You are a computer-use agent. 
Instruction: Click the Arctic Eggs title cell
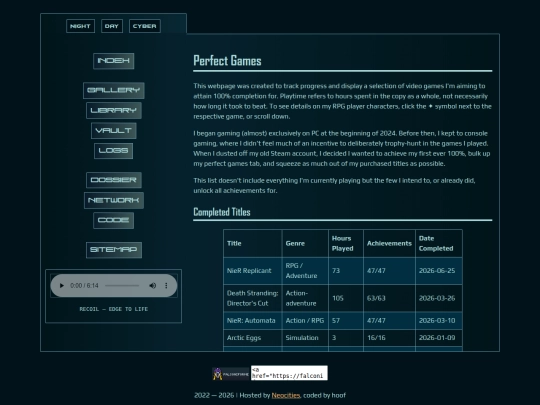pos(253,338)
